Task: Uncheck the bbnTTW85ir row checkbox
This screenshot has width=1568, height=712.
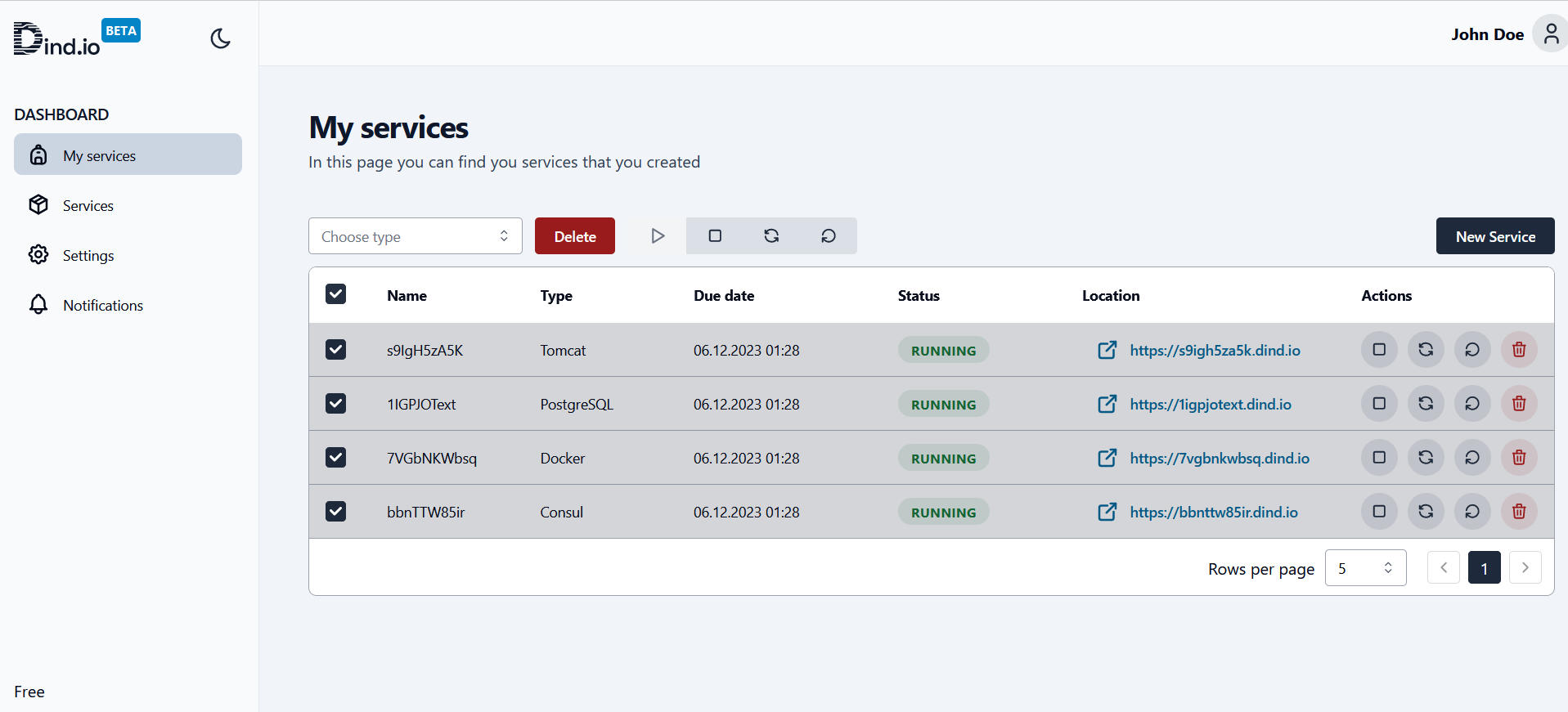Action: [335, 512]
